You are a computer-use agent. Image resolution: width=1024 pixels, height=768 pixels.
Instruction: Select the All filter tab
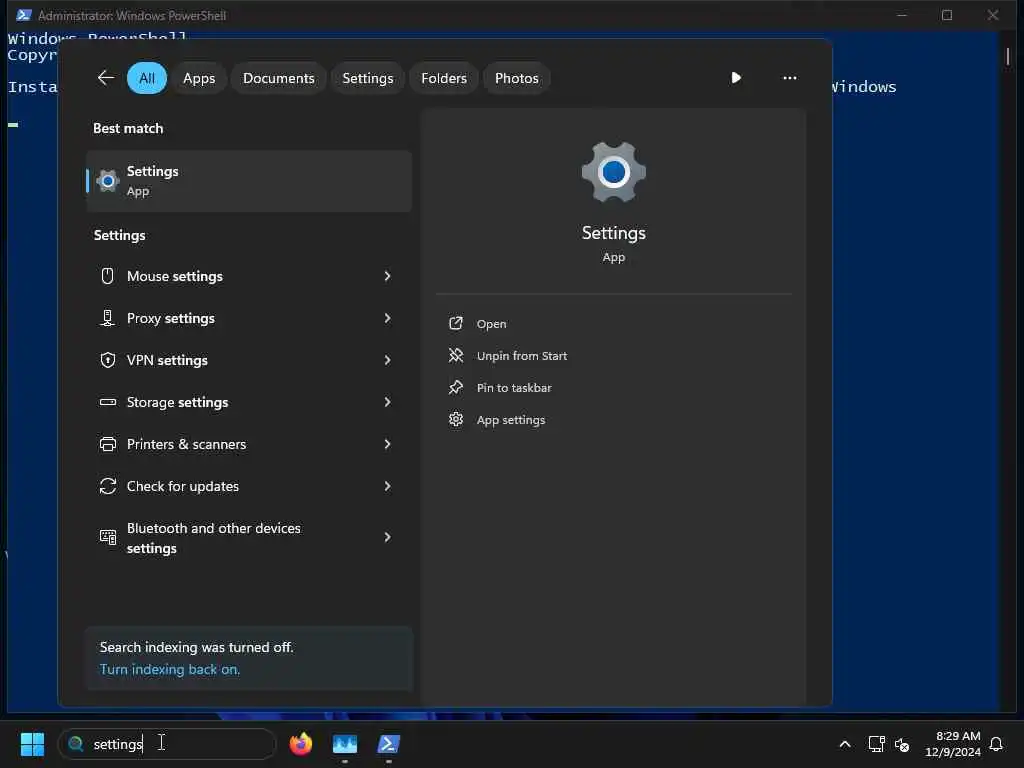[147, 78]
